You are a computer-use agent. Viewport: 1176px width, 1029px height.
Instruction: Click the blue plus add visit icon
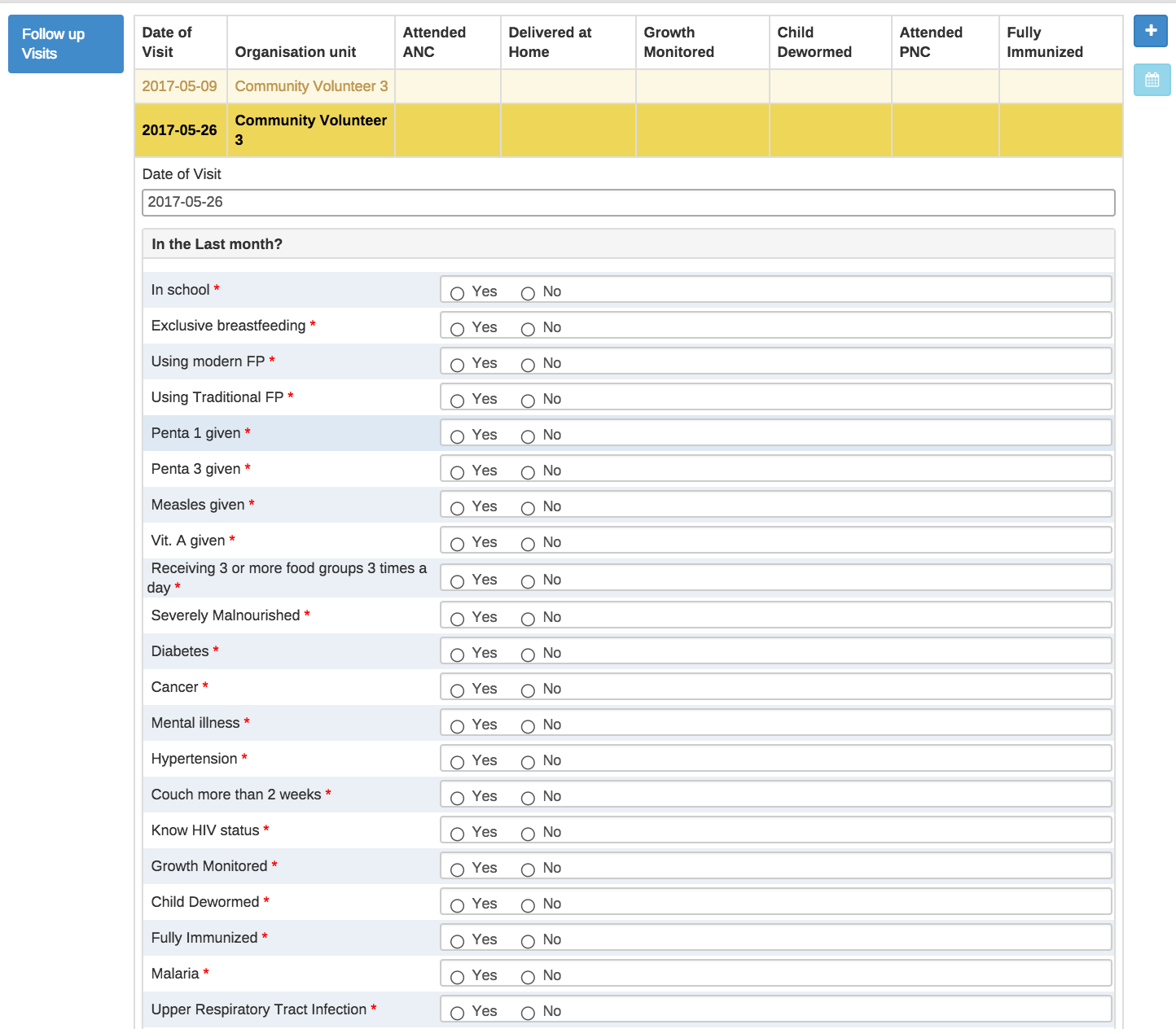pyautogui.click(x=1151, y=31)
